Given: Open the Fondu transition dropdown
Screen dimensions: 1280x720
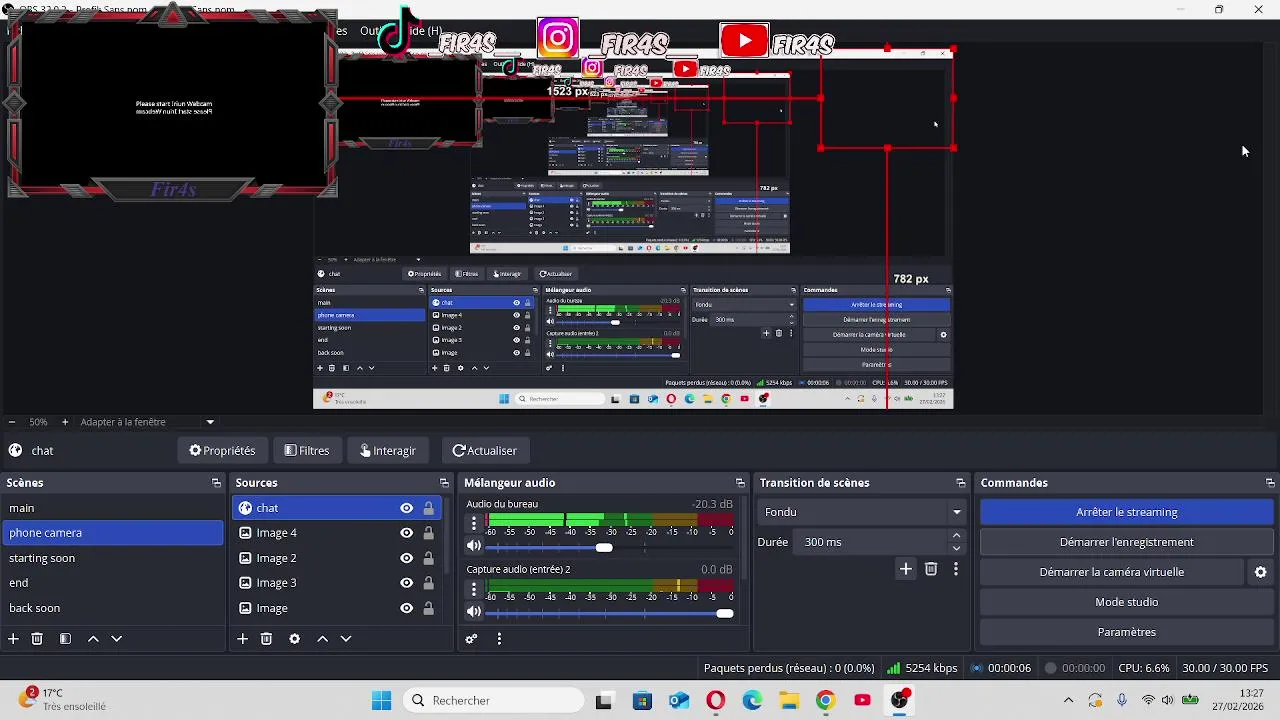Looking at the screenshot, I should tap(861, 512).
